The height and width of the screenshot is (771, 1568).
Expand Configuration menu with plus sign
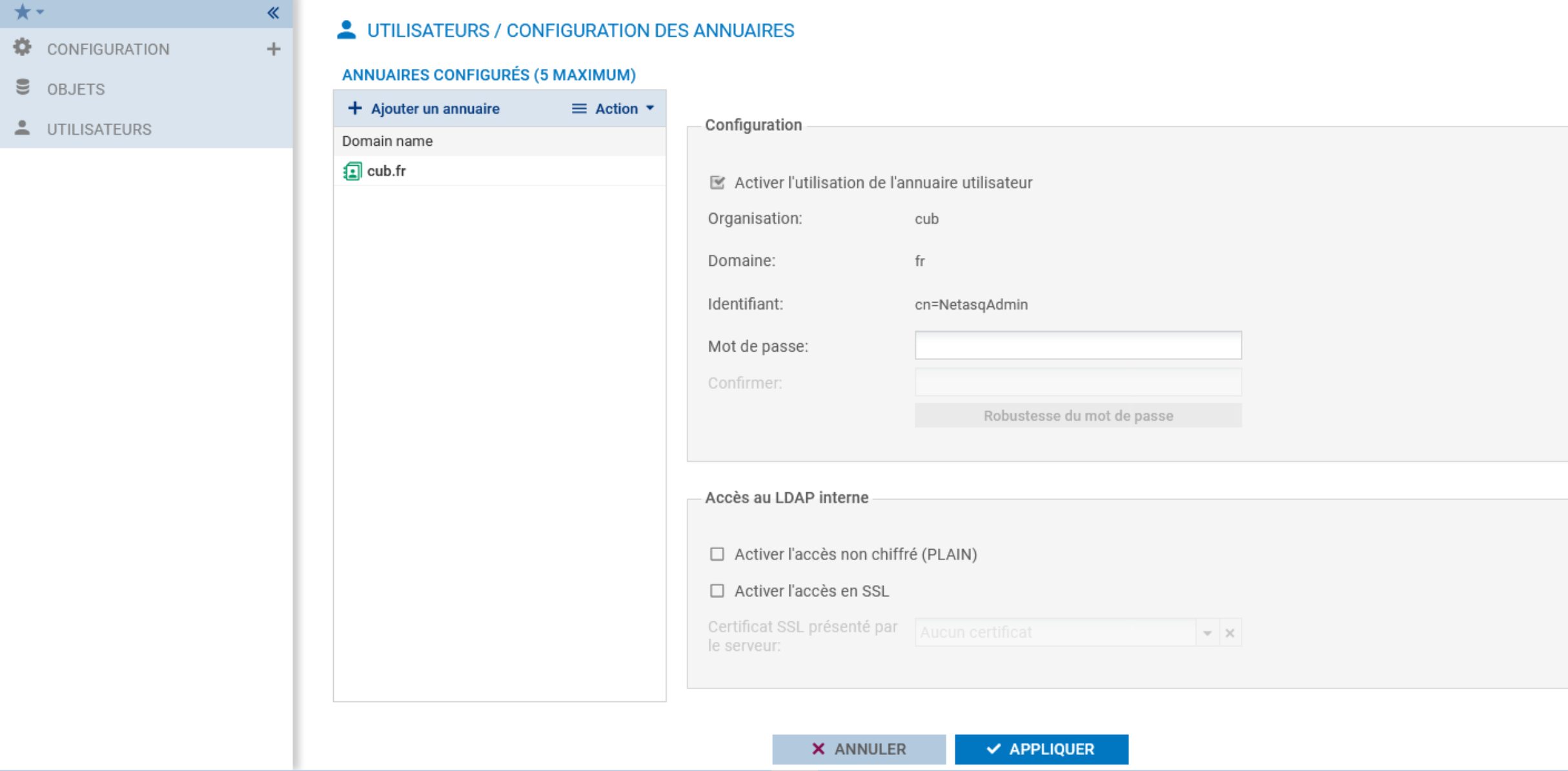tap(274, 49)
